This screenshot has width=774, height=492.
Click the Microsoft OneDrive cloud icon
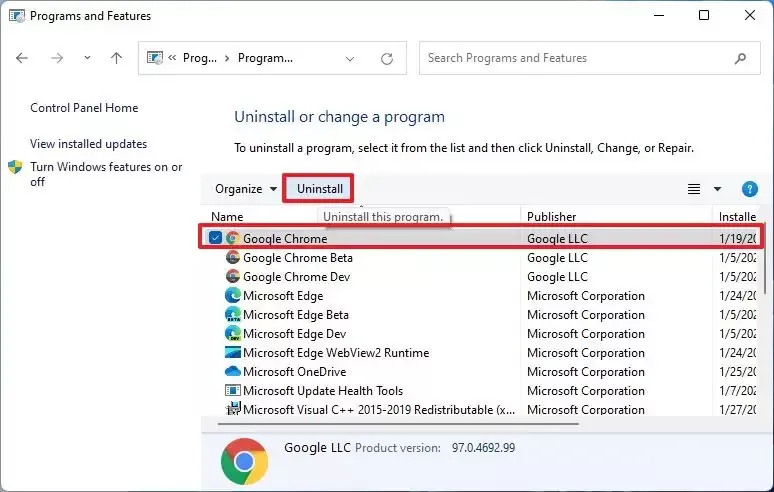pyautogui.click(x=233, y=372)
